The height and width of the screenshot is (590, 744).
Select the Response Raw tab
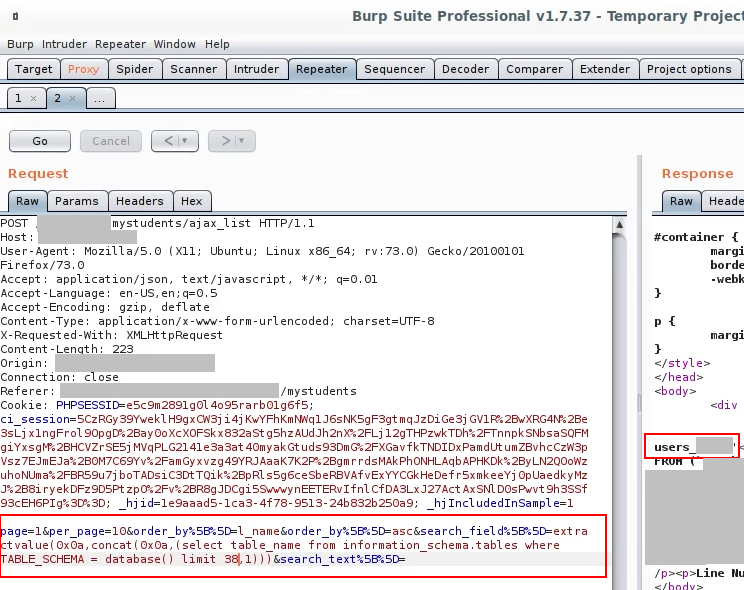tap(681, 201)
